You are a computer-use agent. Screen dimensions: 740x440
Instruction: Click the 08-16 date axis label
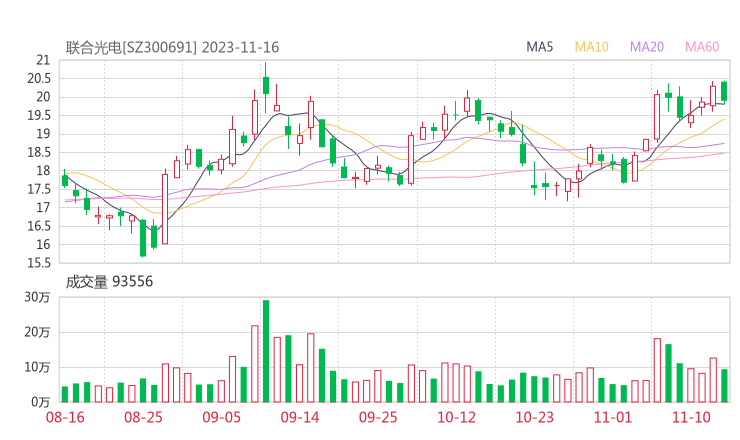click(65, 417)
